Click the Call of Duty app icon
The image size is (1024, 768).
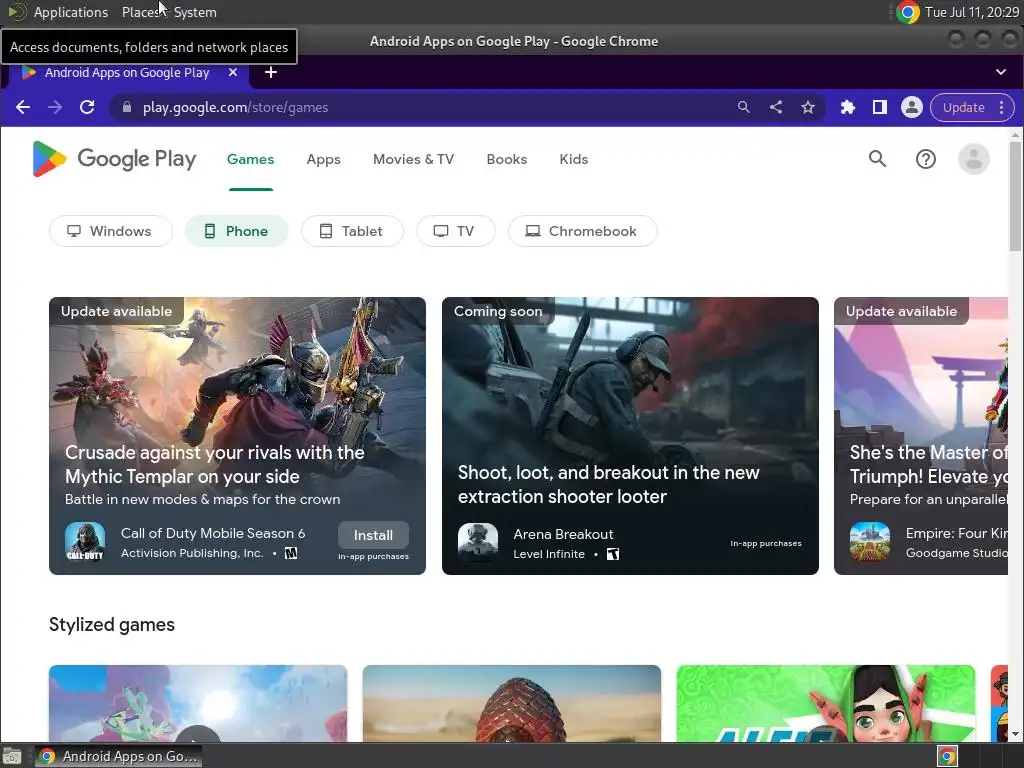point(85,542)
